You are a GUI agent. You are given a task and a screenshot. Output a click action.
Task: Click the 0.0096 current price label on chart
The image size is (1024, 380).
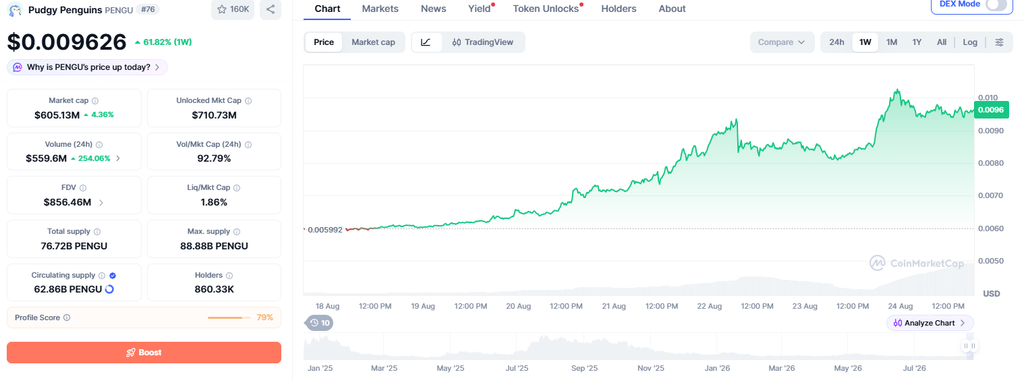tap(991, 110)
